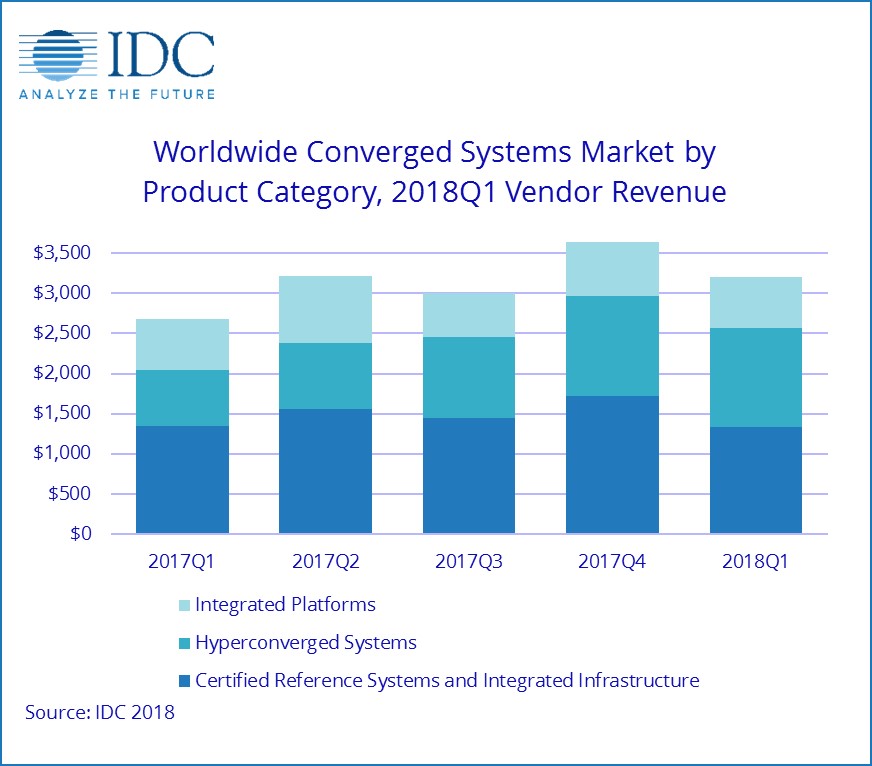Select the Integrated Platforms legend label text
Viewport: 872px width, 766px height.
point(286,604)
